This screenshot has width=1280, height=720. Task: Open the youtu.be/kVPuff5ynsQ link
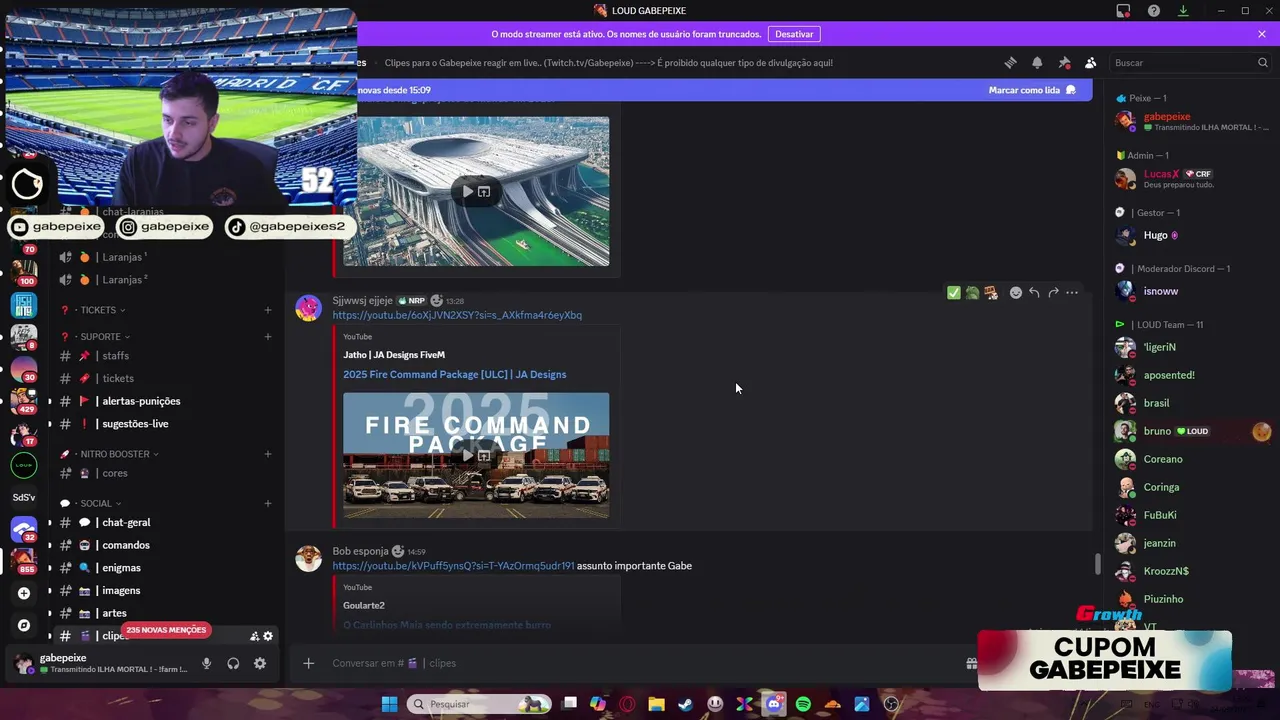pyautogui.click(x=453, y=566)
